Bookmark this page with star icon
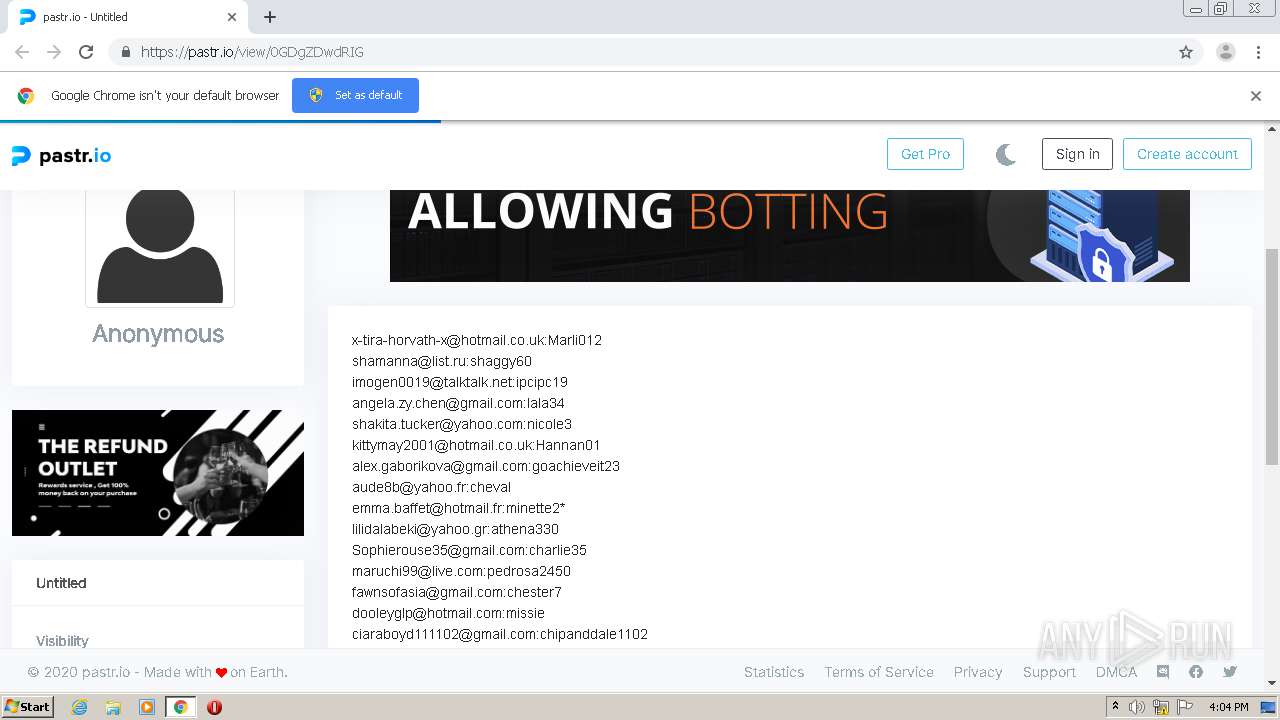The width and height of the screenshot is (1280, 720). [x=1186, y=52]
